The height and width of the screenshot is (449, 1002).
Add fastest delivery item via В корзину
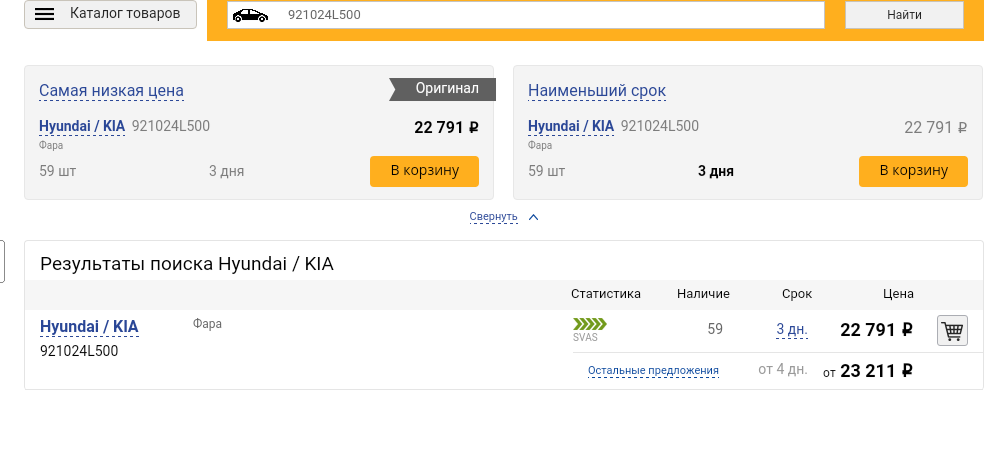913,171
